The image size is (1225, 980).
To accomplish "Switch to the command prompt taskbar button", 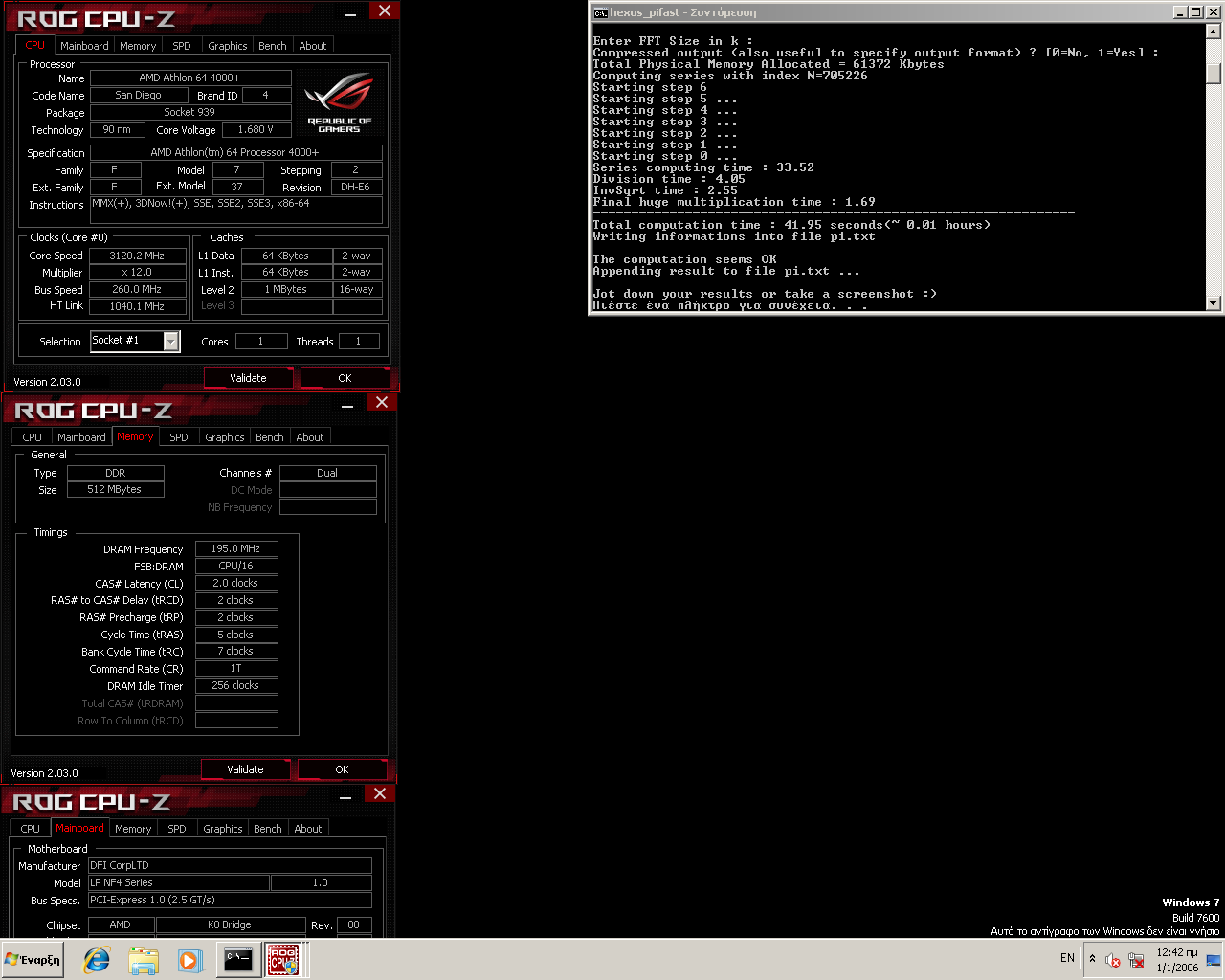I will (237, 960).
